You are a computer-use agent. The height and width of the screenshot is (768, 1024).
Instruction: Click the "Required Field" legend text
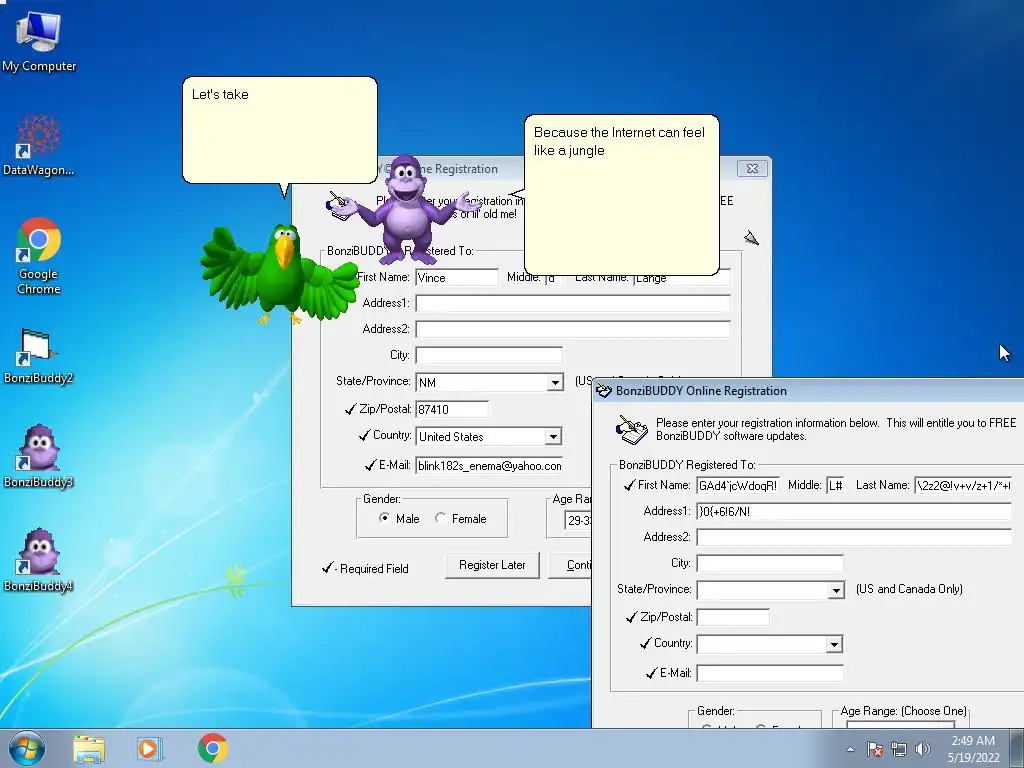[374, 569]
